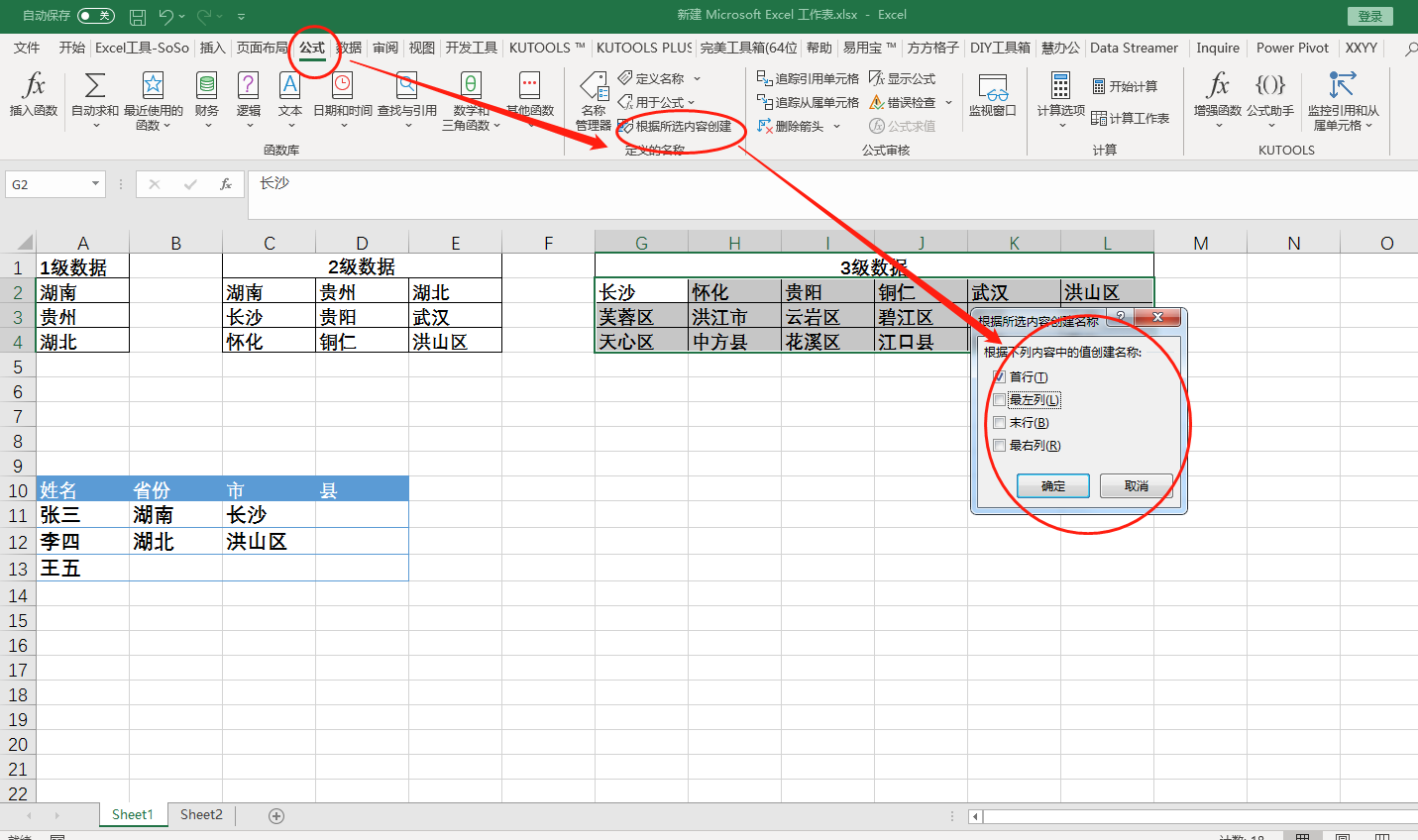Screen dimensions: 1418x840
Task: Click the dialog help question mark button
Action: click(1120, 317)
